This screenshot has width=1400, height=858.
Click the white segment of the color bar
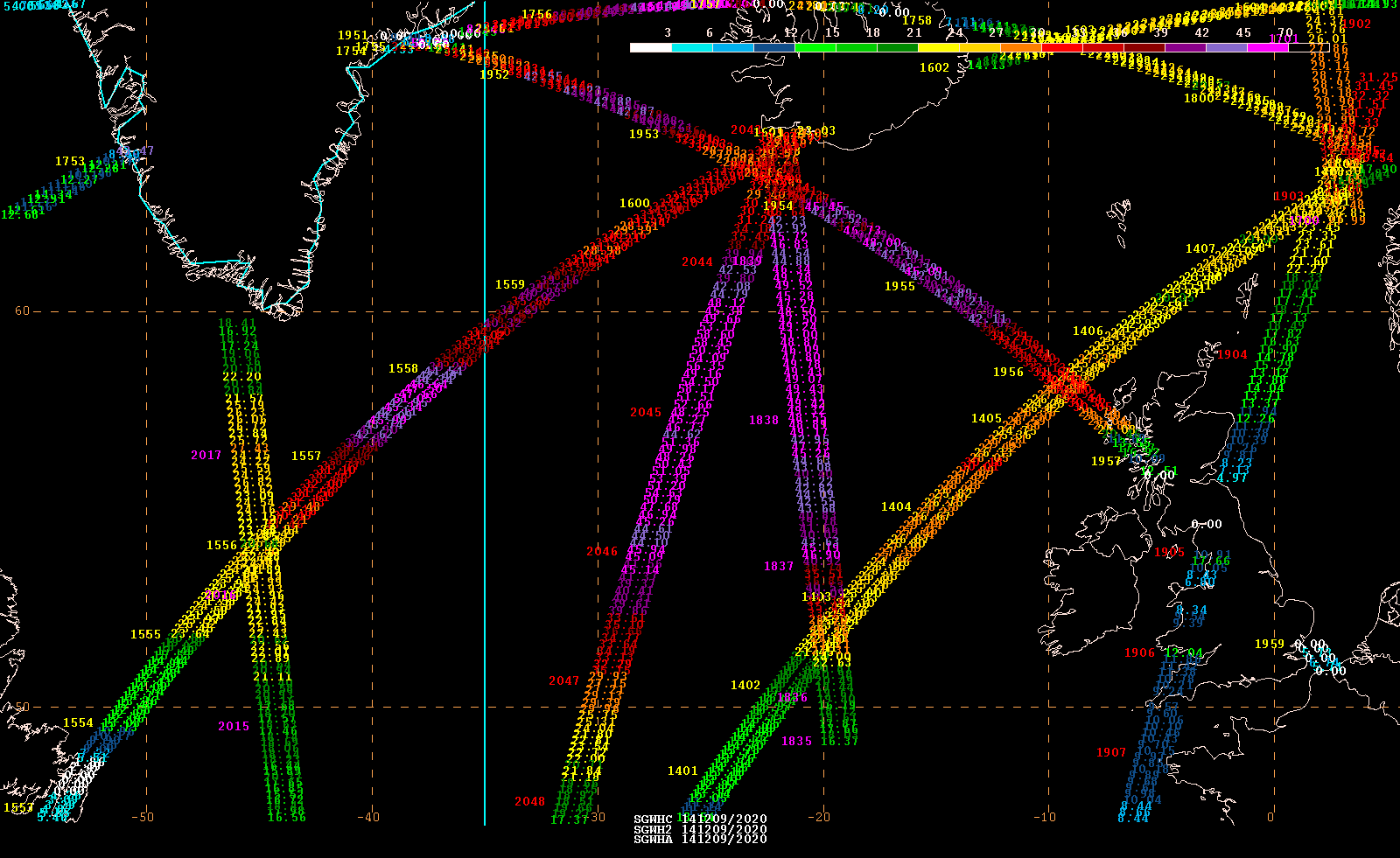650,48
